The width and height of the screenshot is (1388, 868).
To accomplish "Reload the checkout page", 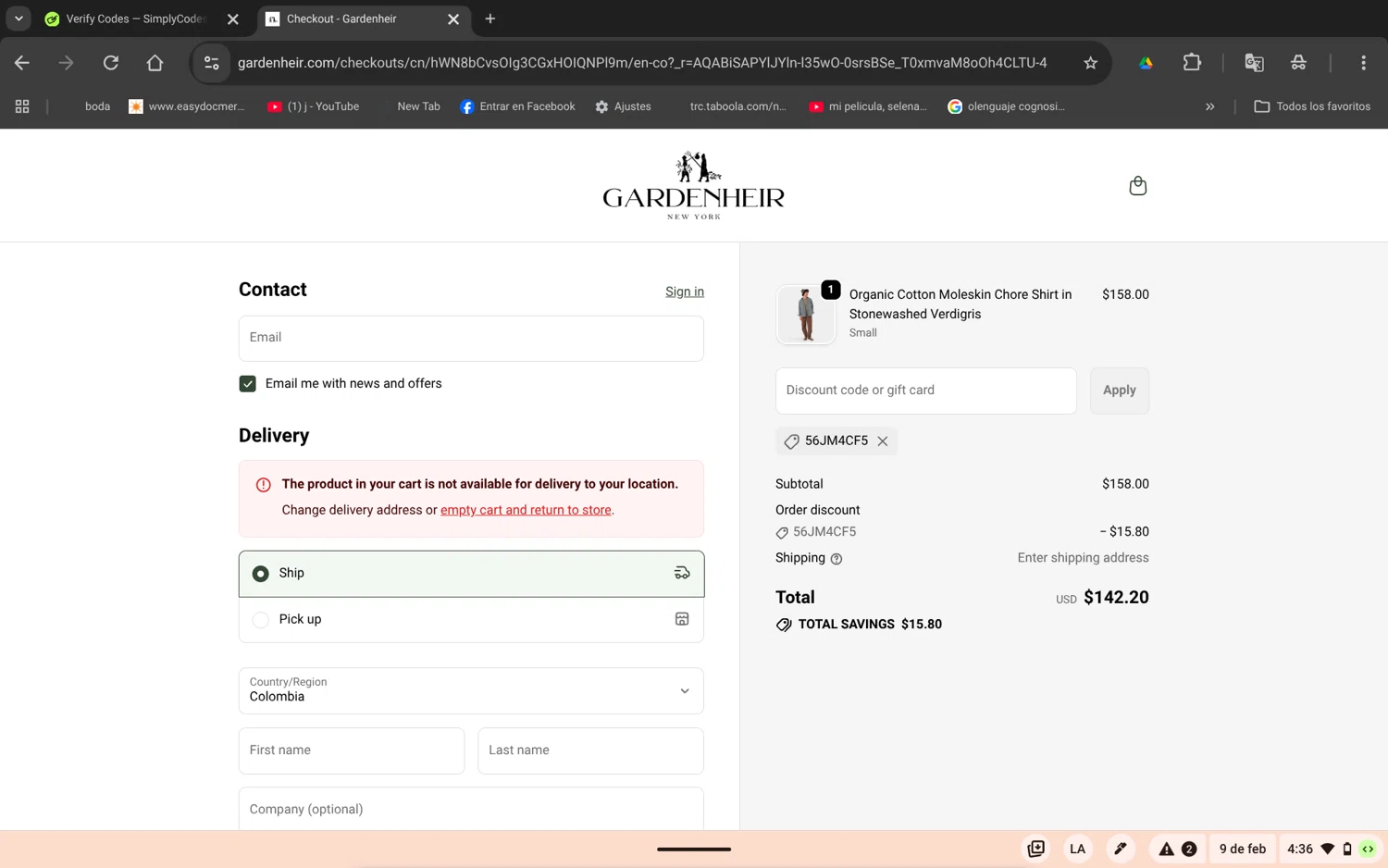I will pyautogui.click(x=111, y=63).
